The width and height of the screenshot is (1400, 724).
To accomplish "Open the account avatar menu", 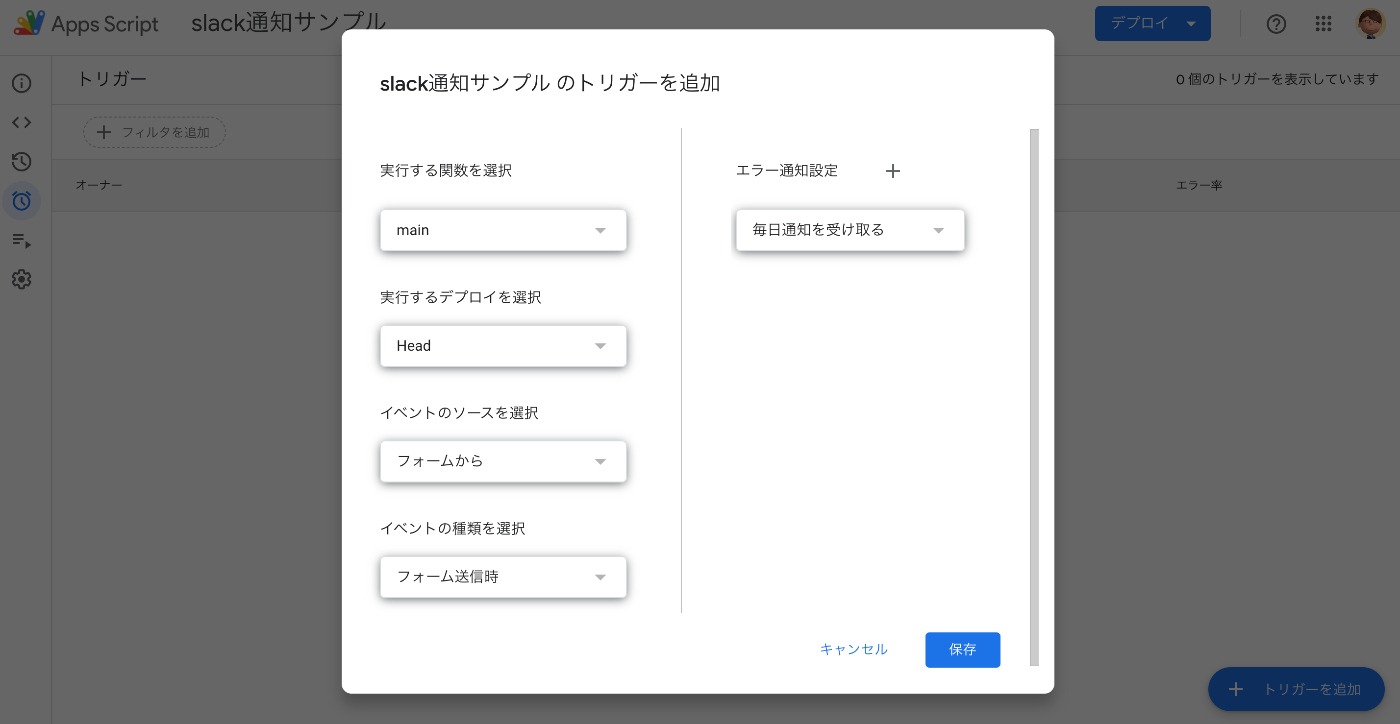I will click(1370, 24).
